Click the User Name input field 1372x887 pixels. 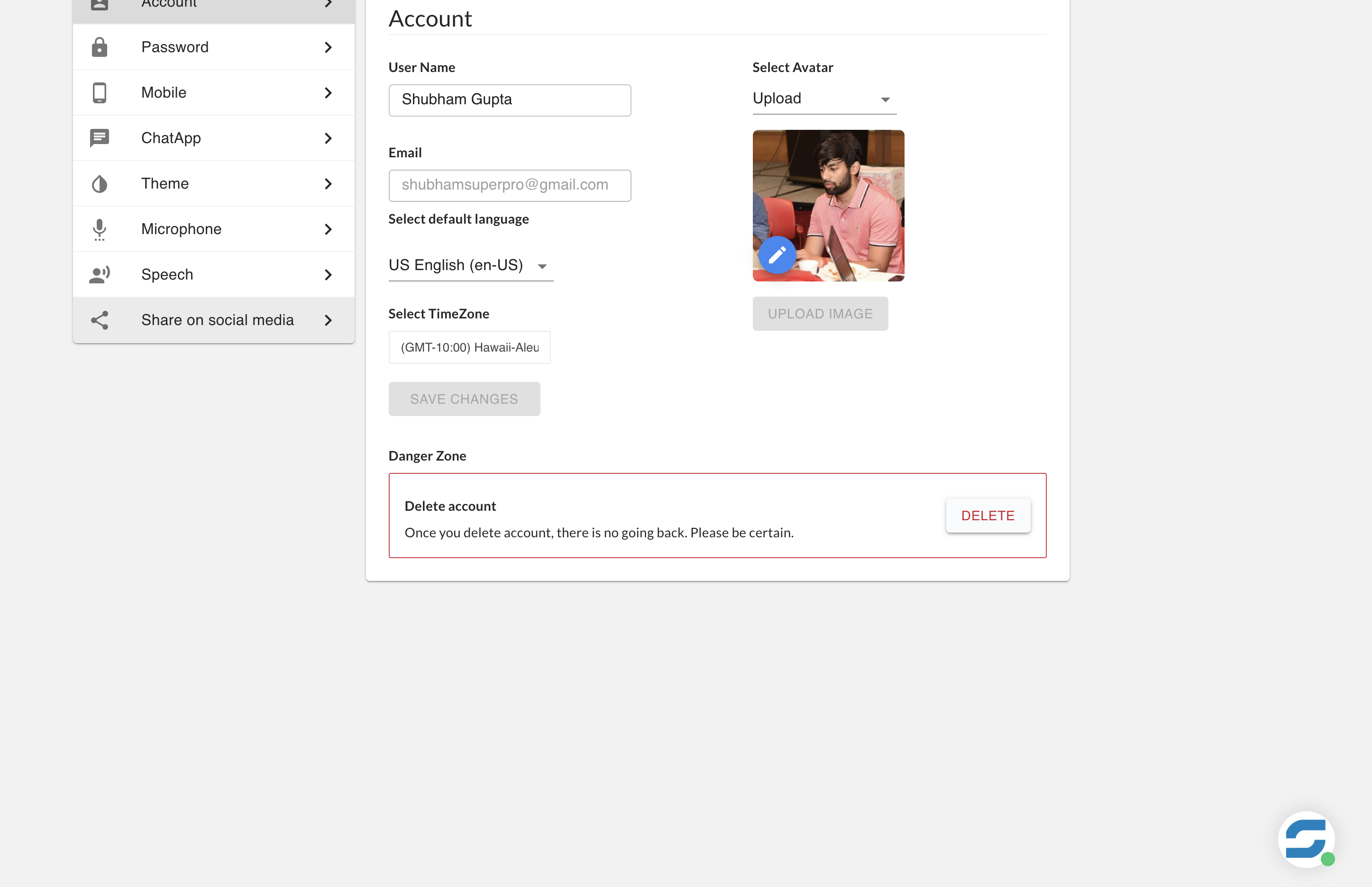pyautogui.click(x=509, y=100)
